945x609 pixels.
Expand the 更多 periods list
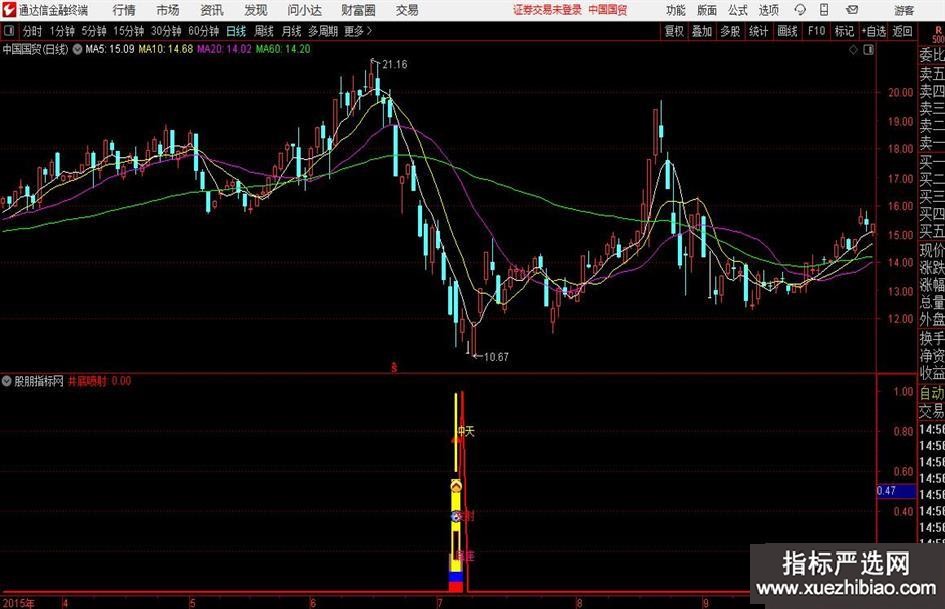point(358,31)
